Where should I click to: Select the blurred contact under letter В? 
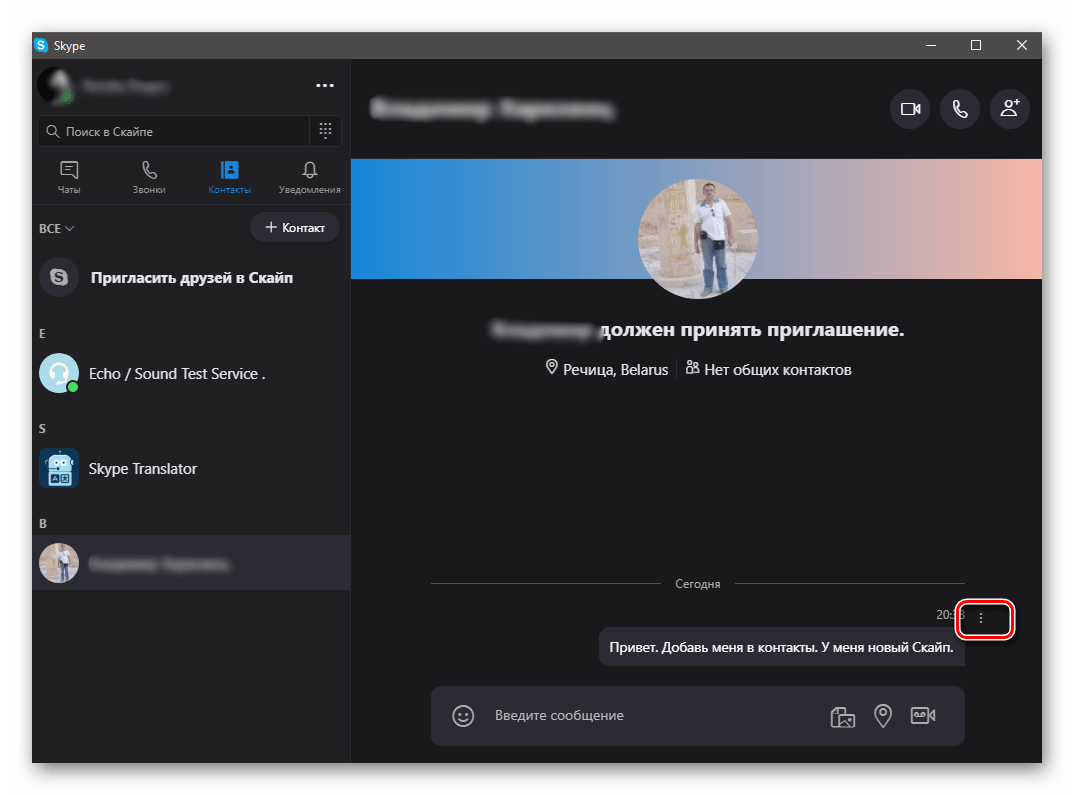tap(191, 563)
